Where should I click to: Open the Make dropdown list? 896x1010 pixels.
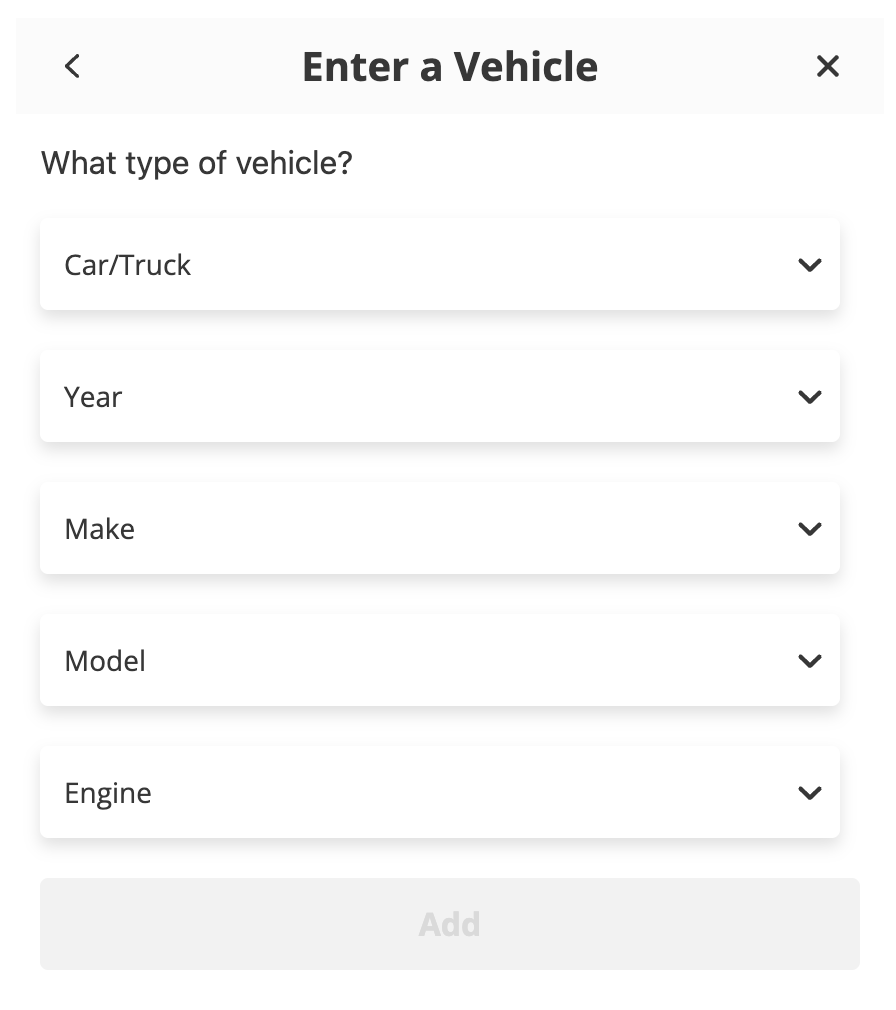pyautogui.click(x=440, y=529)
